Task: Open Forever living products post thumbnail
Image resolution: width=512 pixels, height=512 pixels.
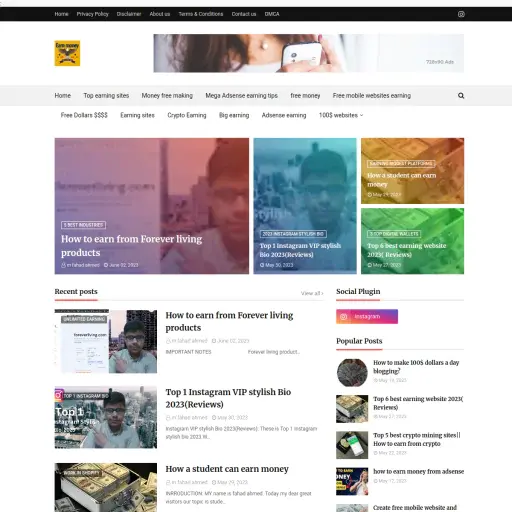Action: 106,341
